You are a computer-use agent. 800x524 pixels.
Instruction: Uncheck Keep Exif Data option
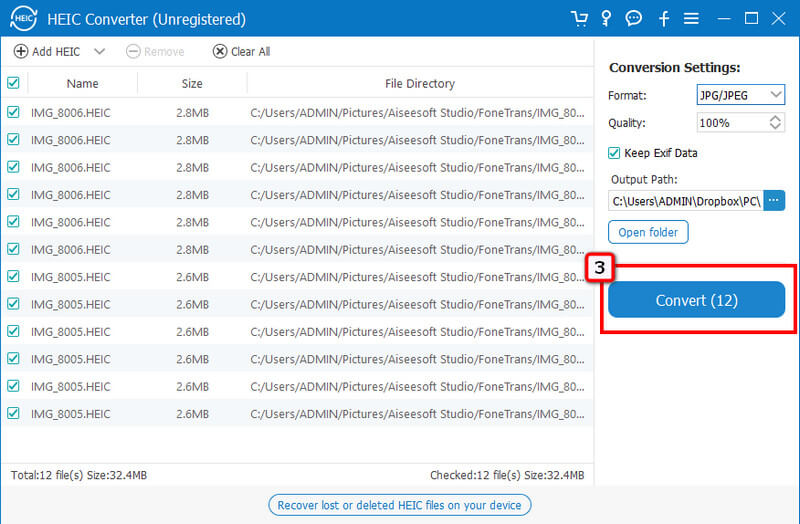(x=615, y=153)
